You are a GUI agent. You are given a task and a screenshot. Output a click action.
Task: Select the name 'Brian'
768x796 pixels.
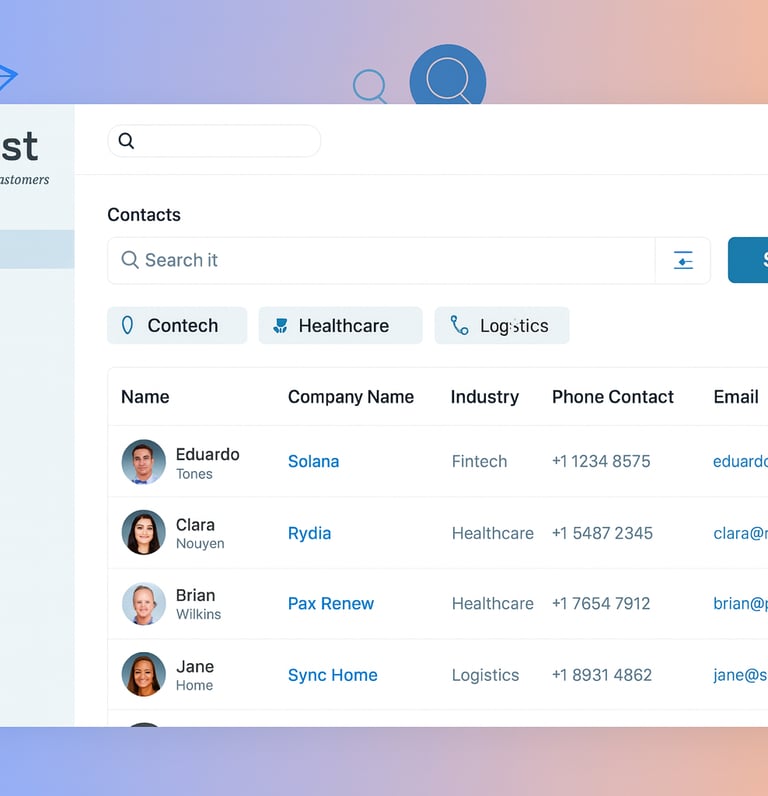195,595
